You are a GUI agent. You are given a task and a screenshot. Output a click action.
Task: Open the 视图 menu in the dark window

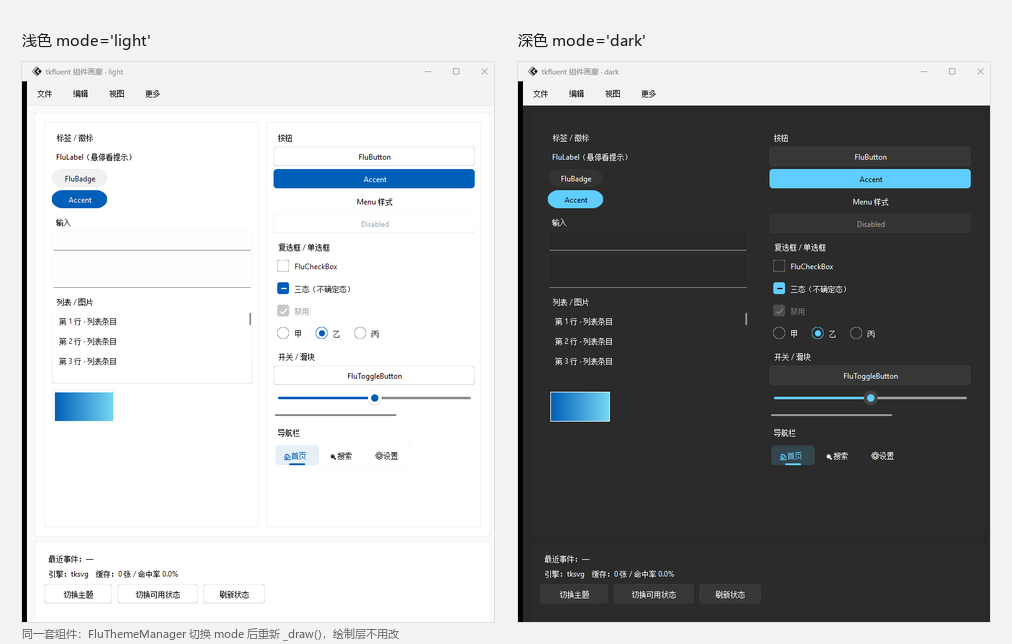coord(612,94)
